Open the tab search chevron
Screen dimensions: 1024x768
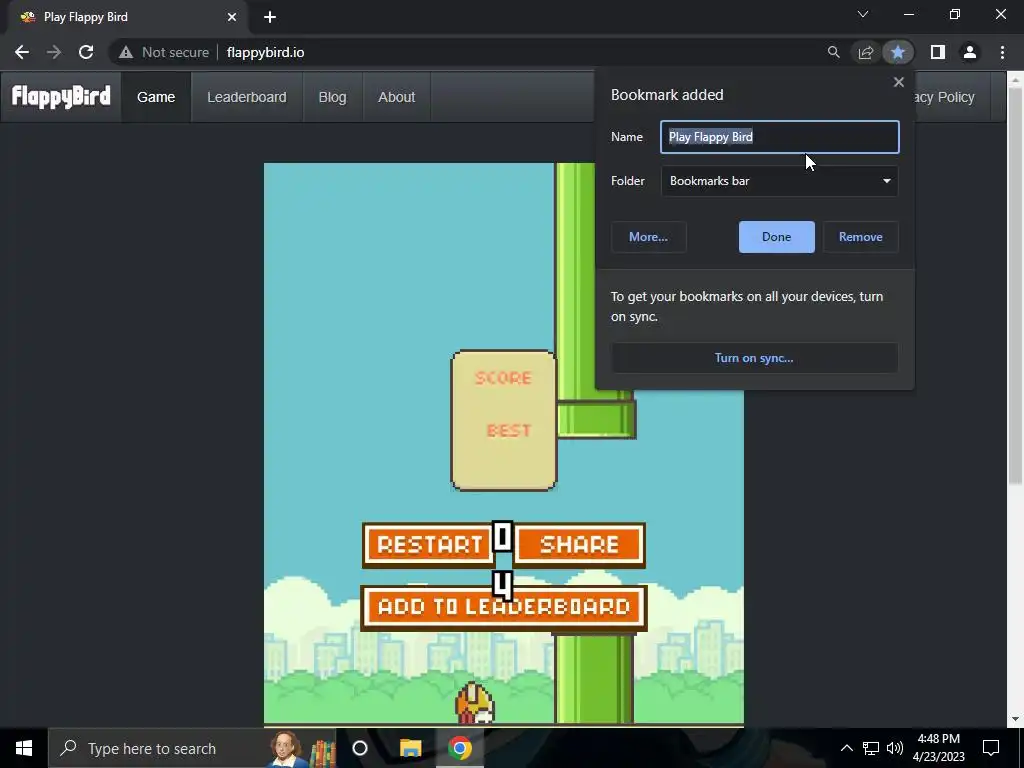pyautogui.click(x=863, y=14)
